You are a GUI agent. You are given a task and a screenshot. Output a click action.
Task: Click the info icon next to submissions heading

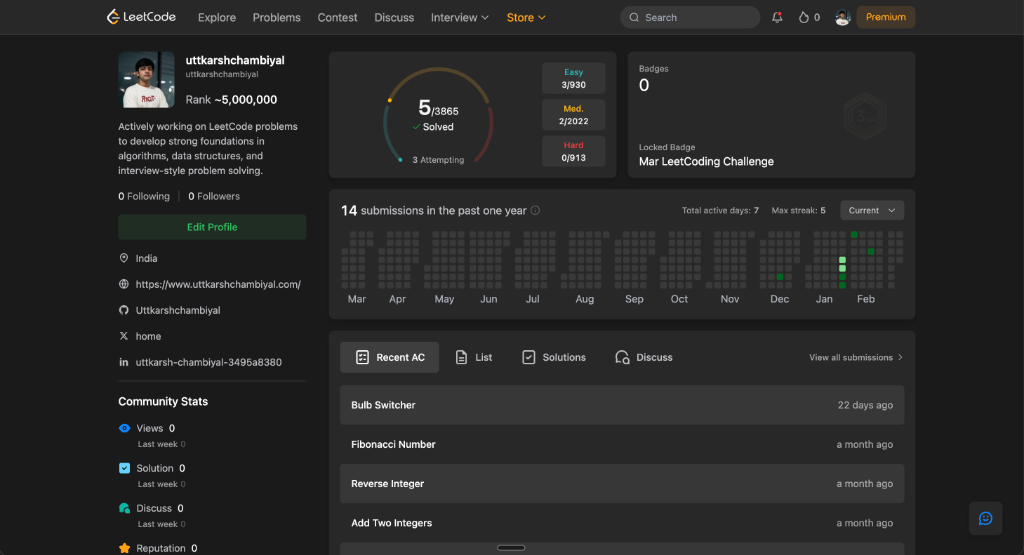click(x=536, y=210)
